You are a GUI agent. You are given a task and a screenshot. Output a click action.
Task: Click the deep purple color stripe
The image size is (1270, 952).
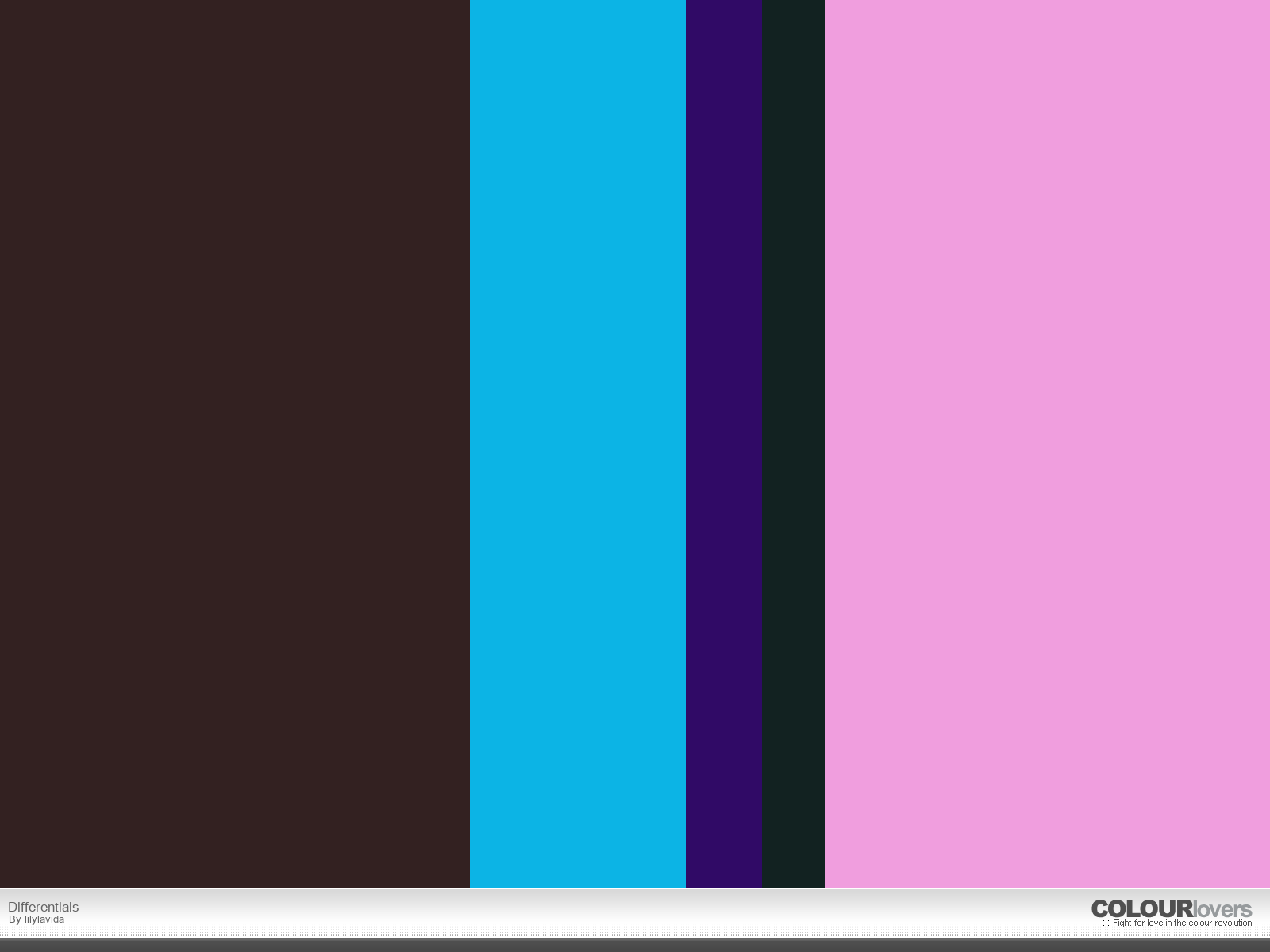tap(724, 443)
